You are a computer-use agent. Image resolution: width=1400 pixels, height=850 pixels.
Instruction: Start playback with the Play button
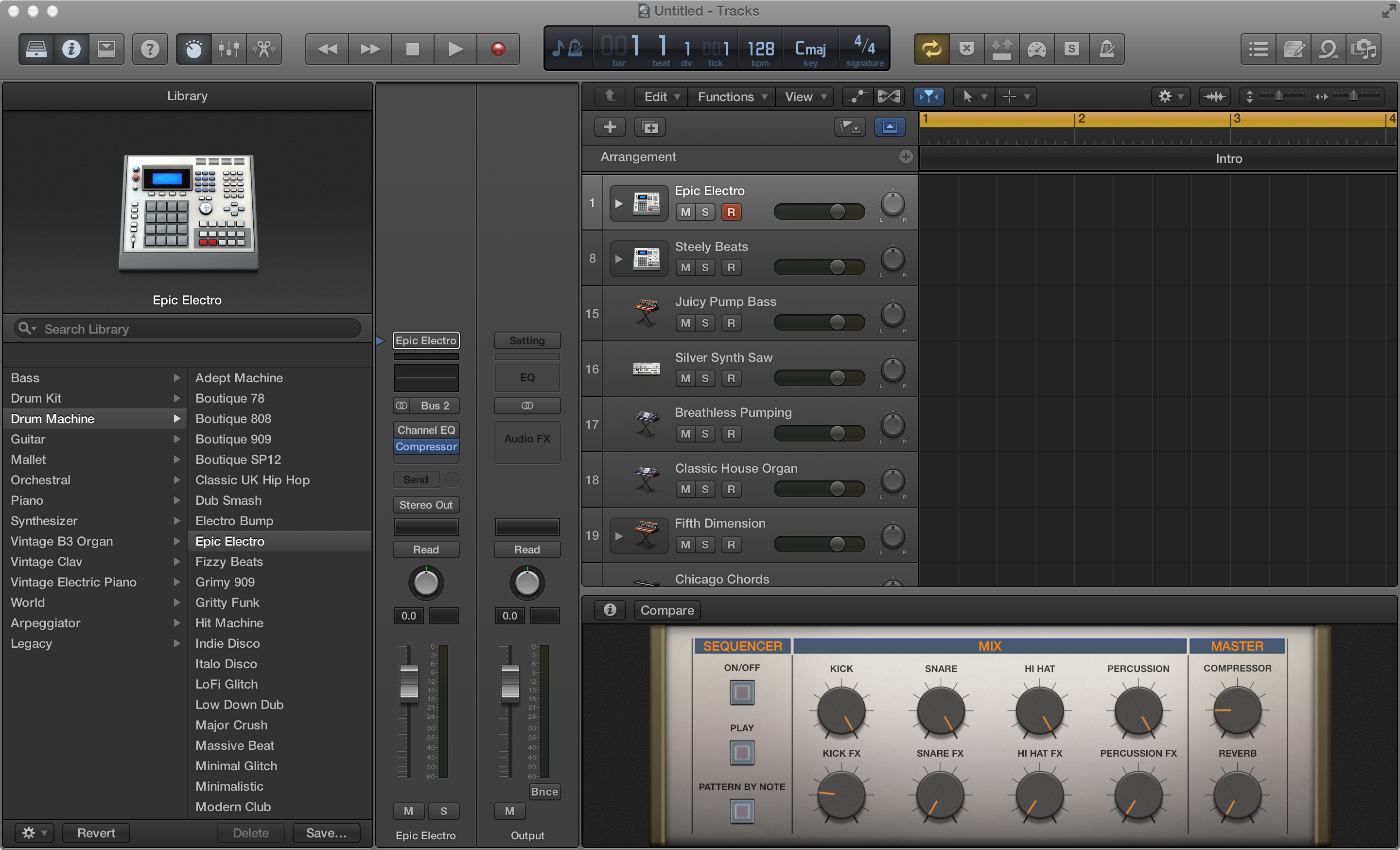pos(455,50)
